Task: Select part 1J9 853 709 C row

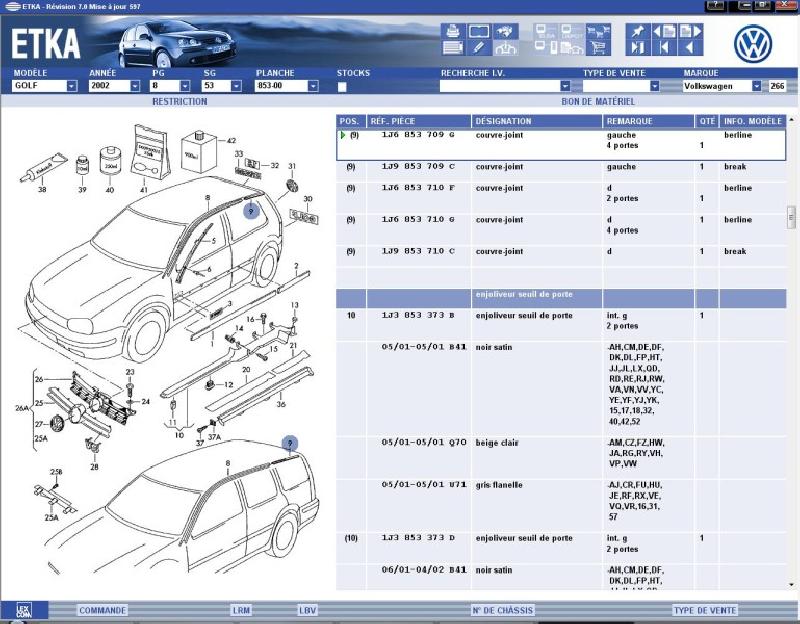Action: [561, 171]
